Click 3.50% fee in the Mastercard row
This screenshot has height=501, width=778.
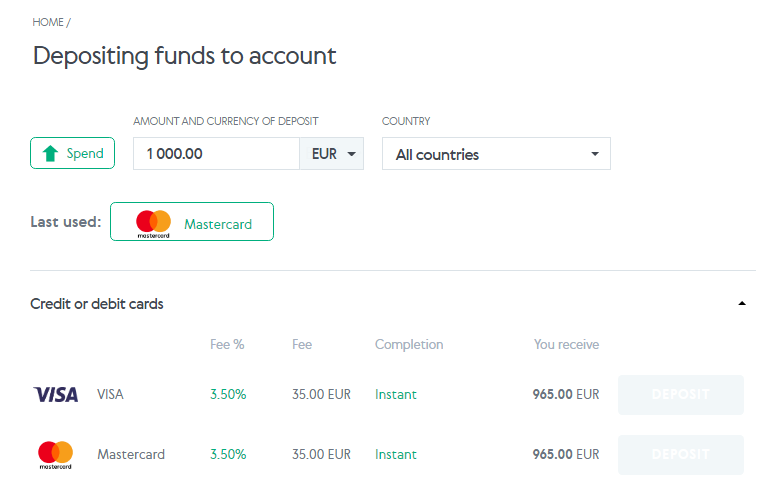(228, 454)
